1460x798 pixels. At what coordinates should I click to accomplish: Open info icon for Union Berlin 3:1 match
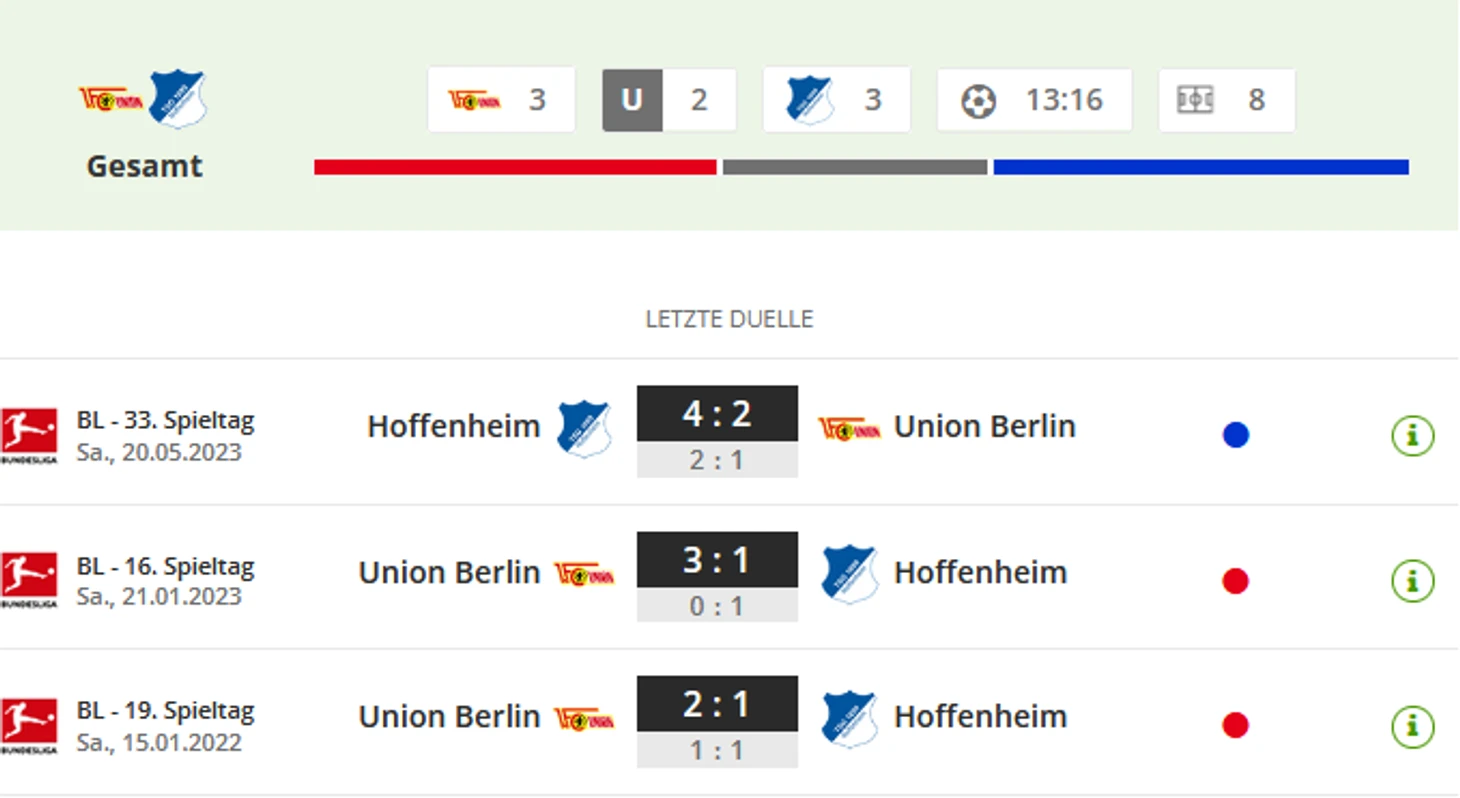1412,580
